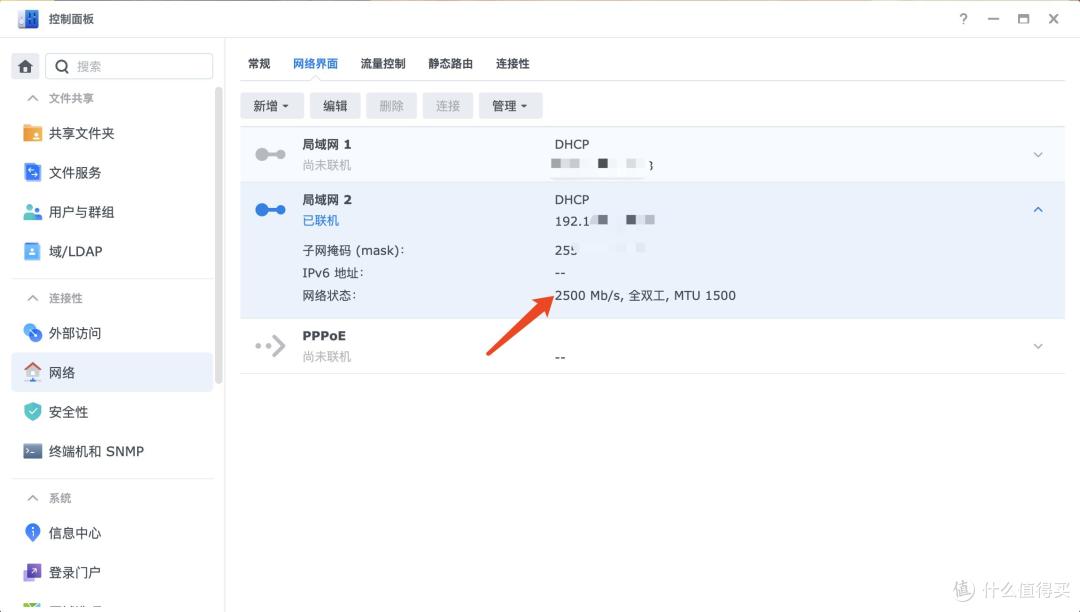Click the 编辑 button

[x=335, y=106]
